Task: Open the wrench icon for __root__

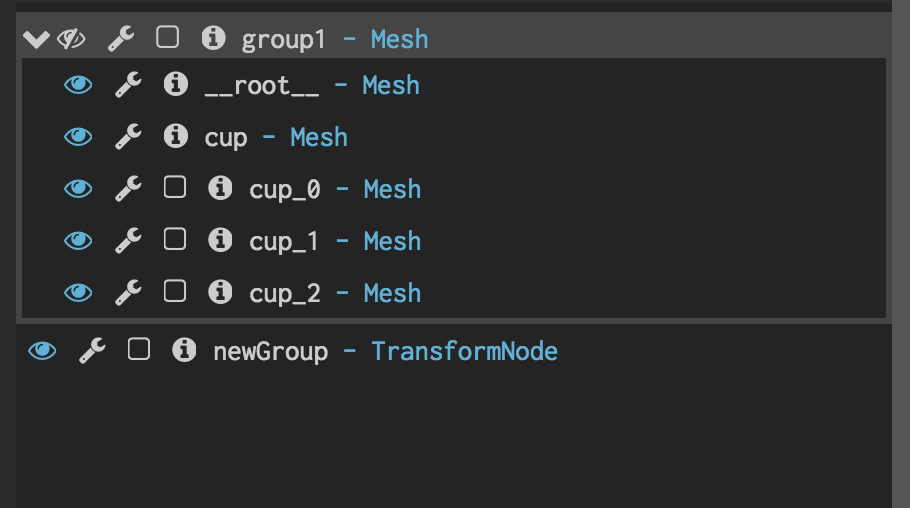Action: 128,85
